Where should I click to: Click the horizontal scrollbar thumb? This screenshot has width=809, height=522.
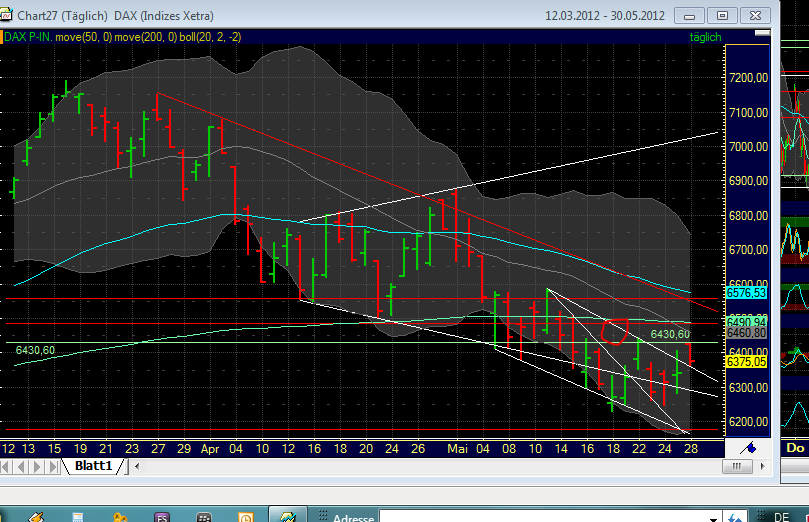click(737, 466)
